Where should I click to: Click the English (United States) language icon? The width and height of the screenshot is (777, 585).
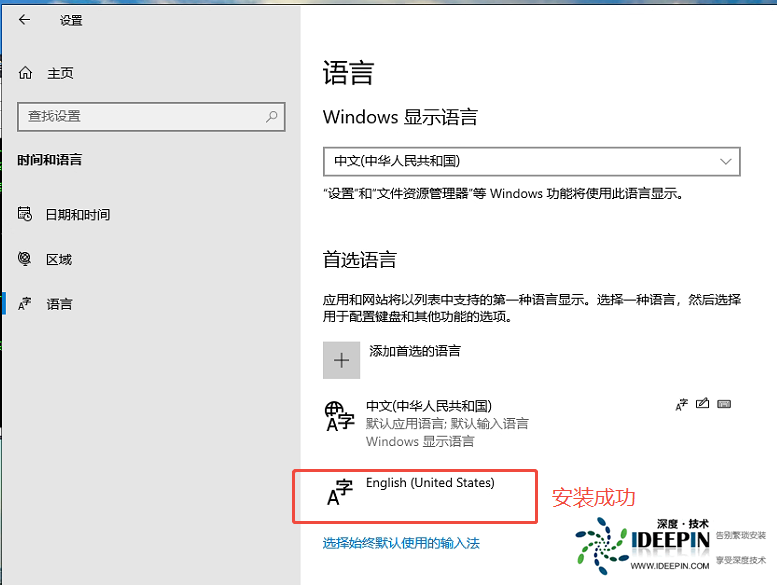[x=340, y=493]
